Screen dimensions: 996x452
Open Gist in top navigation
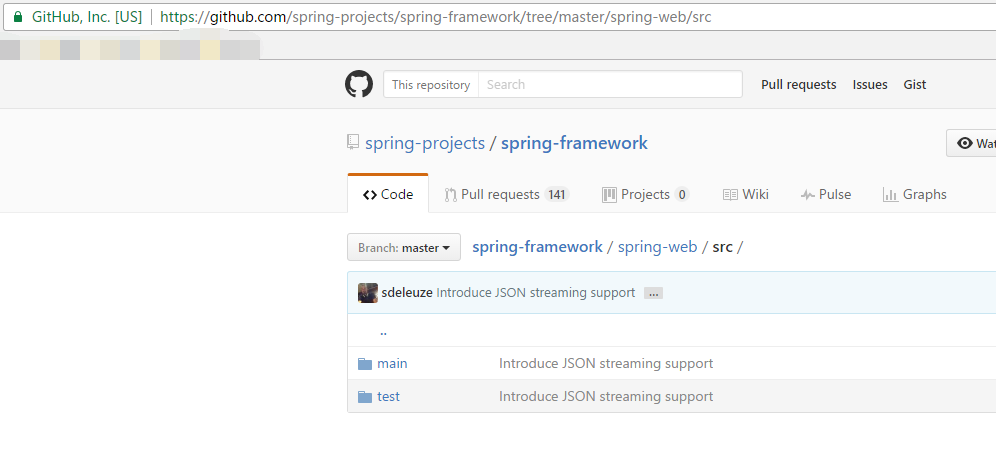pyautogui.click(x=915, y=84)
